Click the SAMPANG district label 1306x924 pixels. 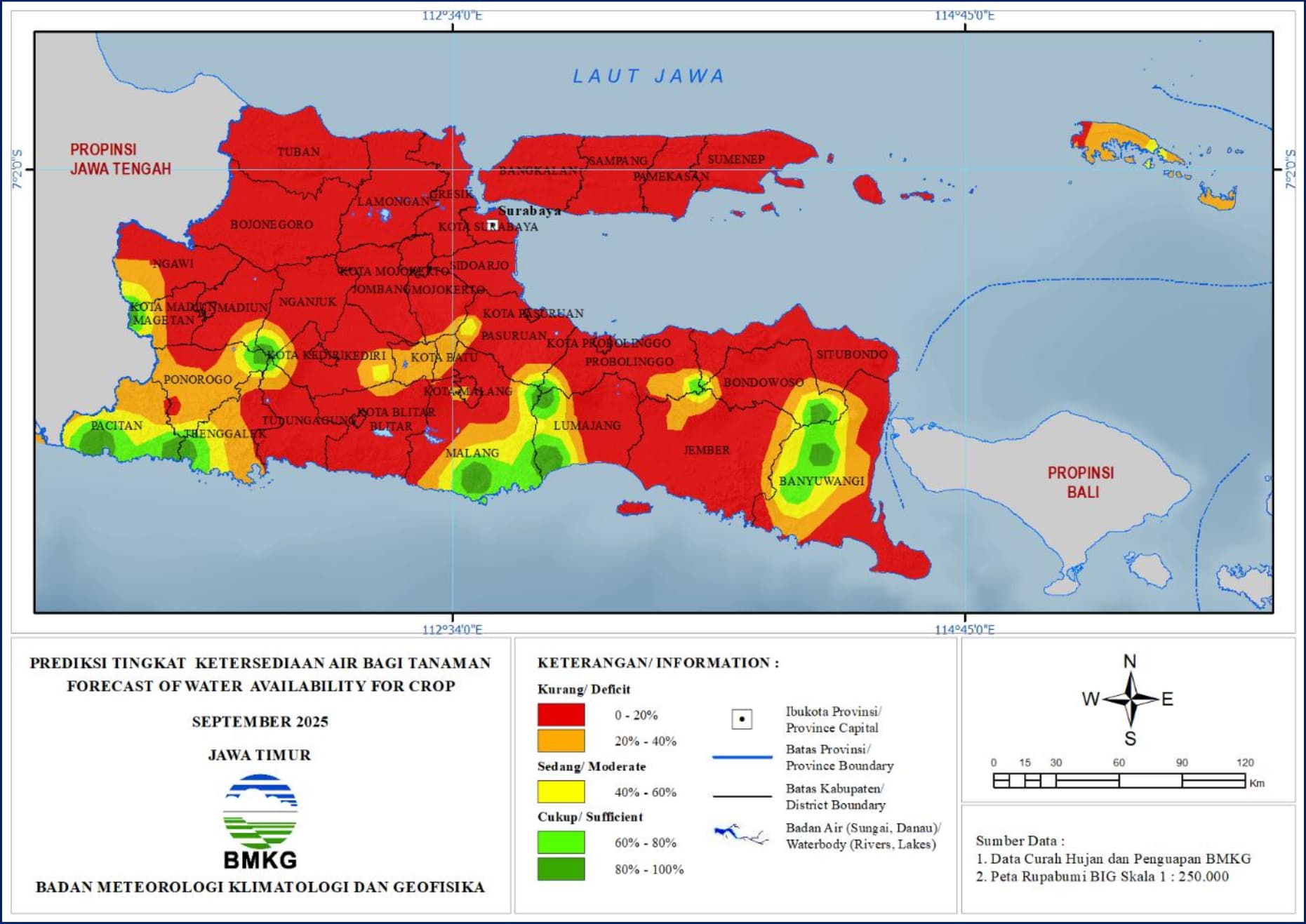point(618,161)
